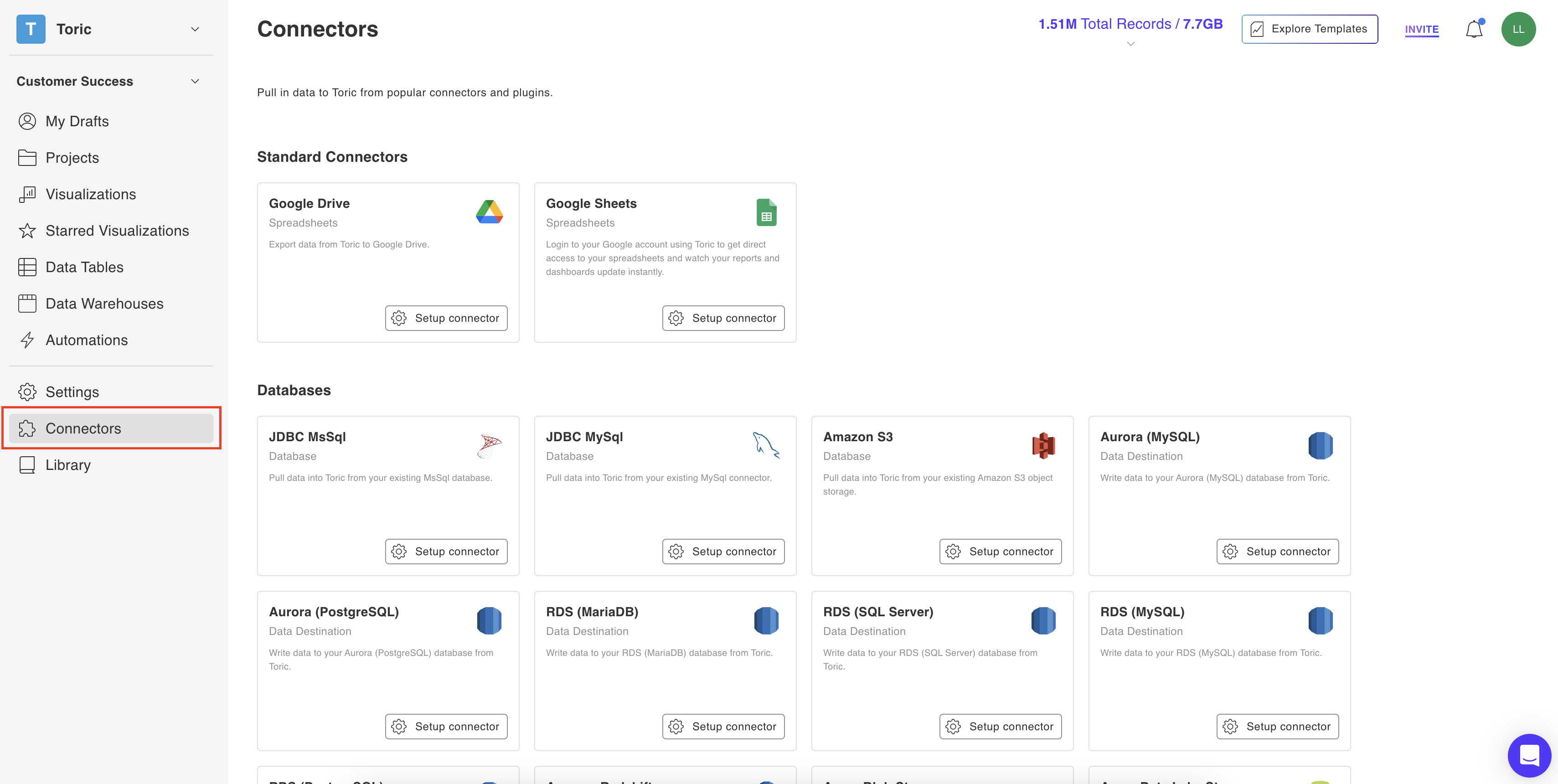The image size is (1558, 784).
Task: Click the Google Drive card title
Action: click(309, 203)
